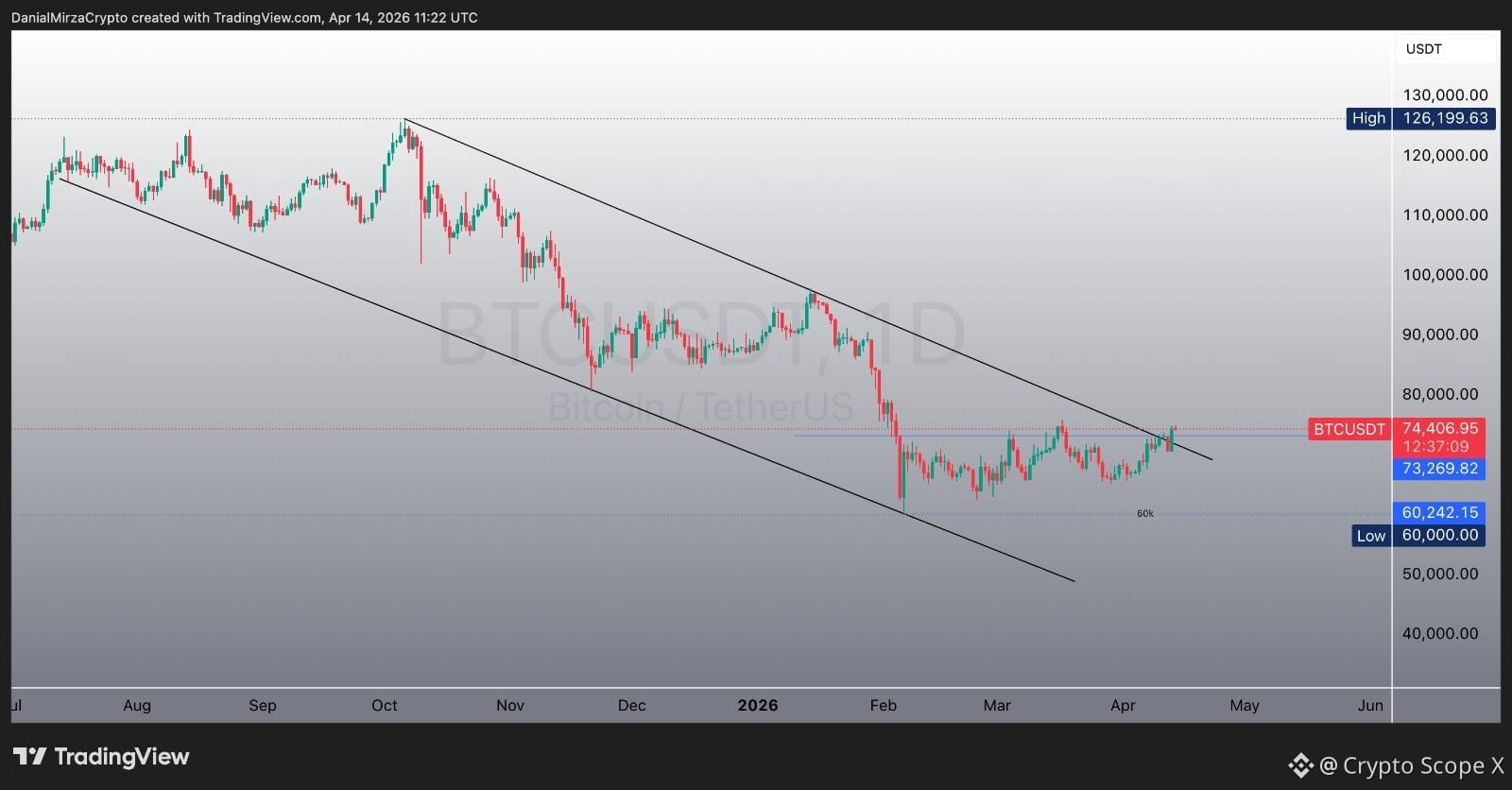Click the 80,000.00 price axis label
Image resolution: width=1512 pixels, height=790 pixels.
tap(1440, 394)
